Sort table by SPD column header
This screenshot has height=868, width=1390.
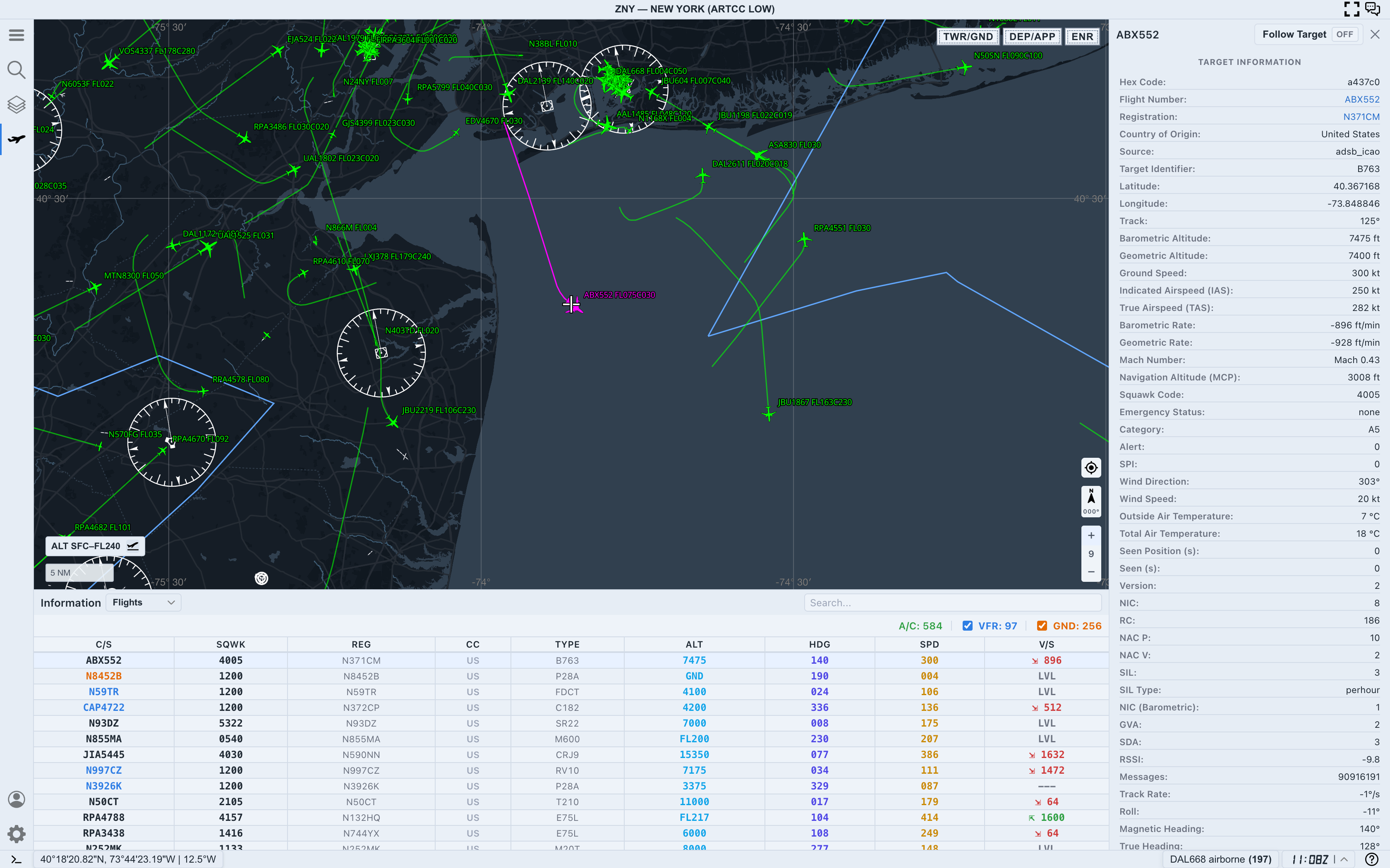coord(930,645)
